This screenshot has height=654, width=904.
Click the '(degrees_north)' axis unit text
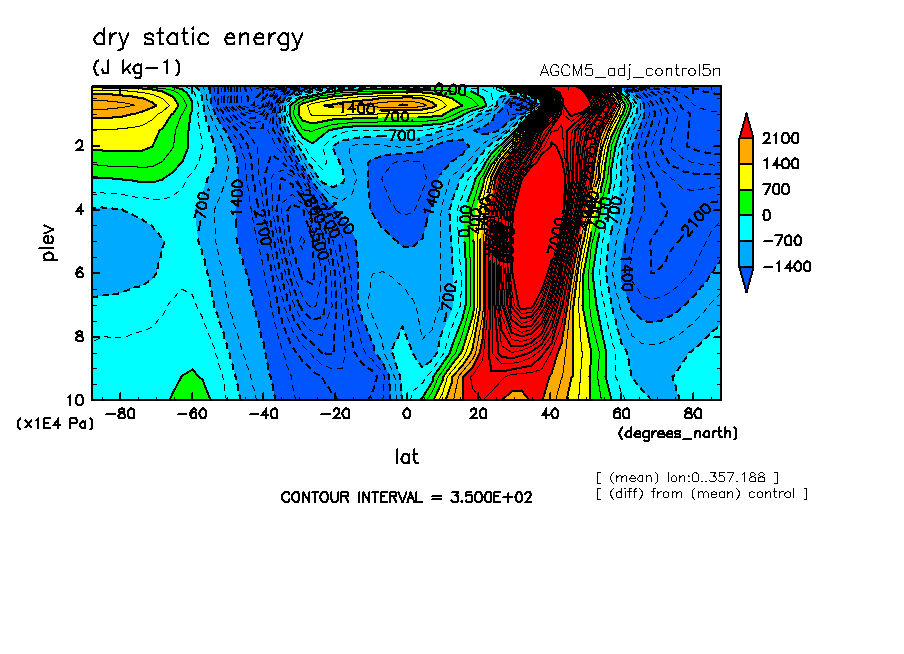pyautogui.click(x=677, y=433)
